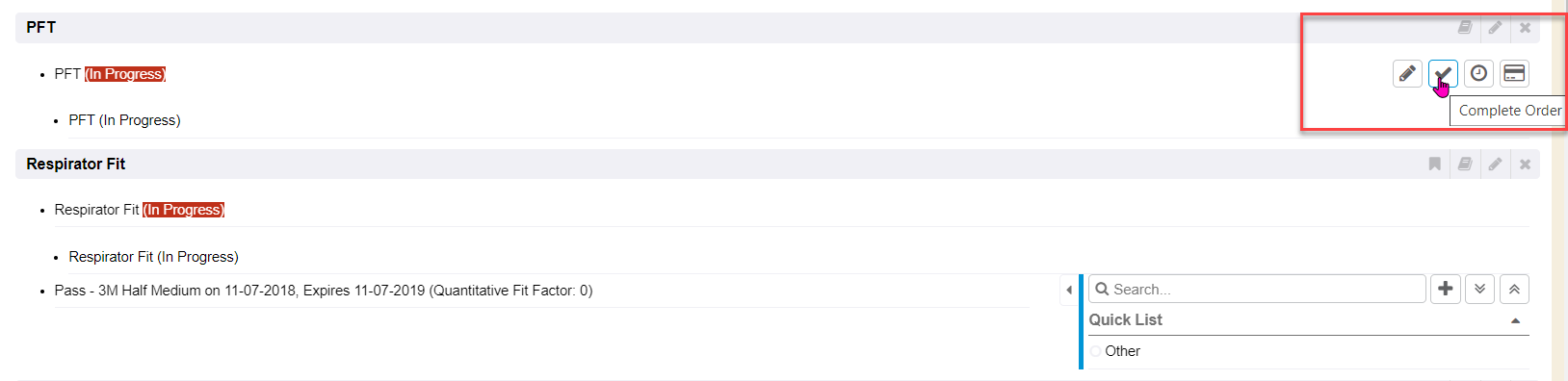Open the book icon in PFT header
The width and height of the screenshot is (1568, 381).
click(x=1465, y=28)
